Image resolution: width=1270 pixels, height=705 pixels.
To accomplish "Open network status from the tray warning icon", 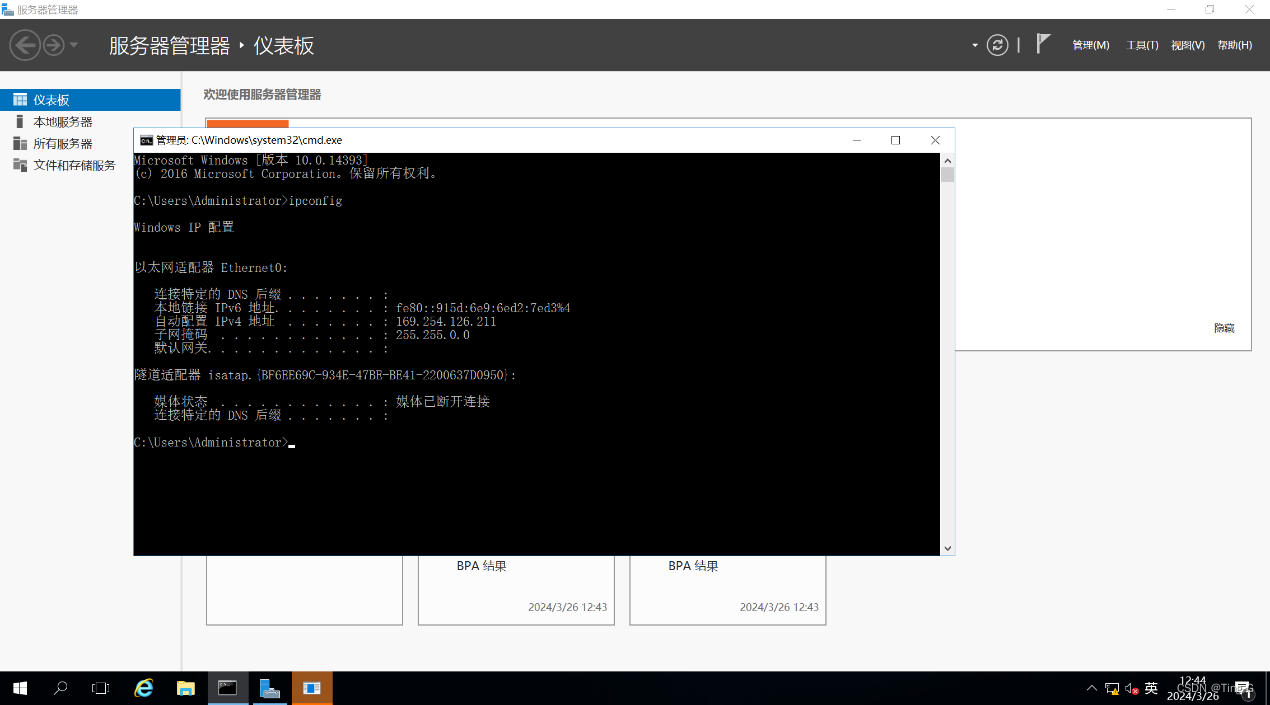I will tap(1111, 688).
